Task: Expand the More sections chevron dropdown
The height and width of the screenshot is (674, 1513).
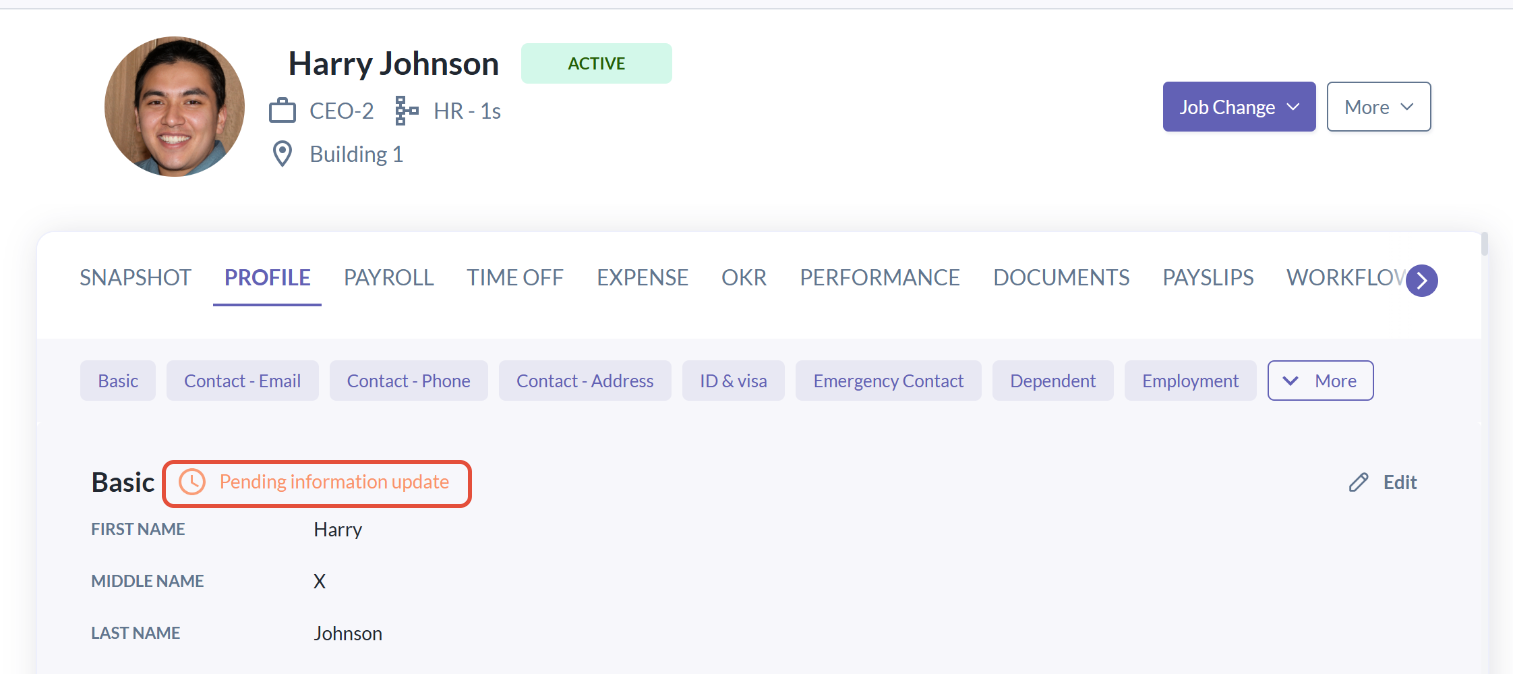Action: point(1320,381)
